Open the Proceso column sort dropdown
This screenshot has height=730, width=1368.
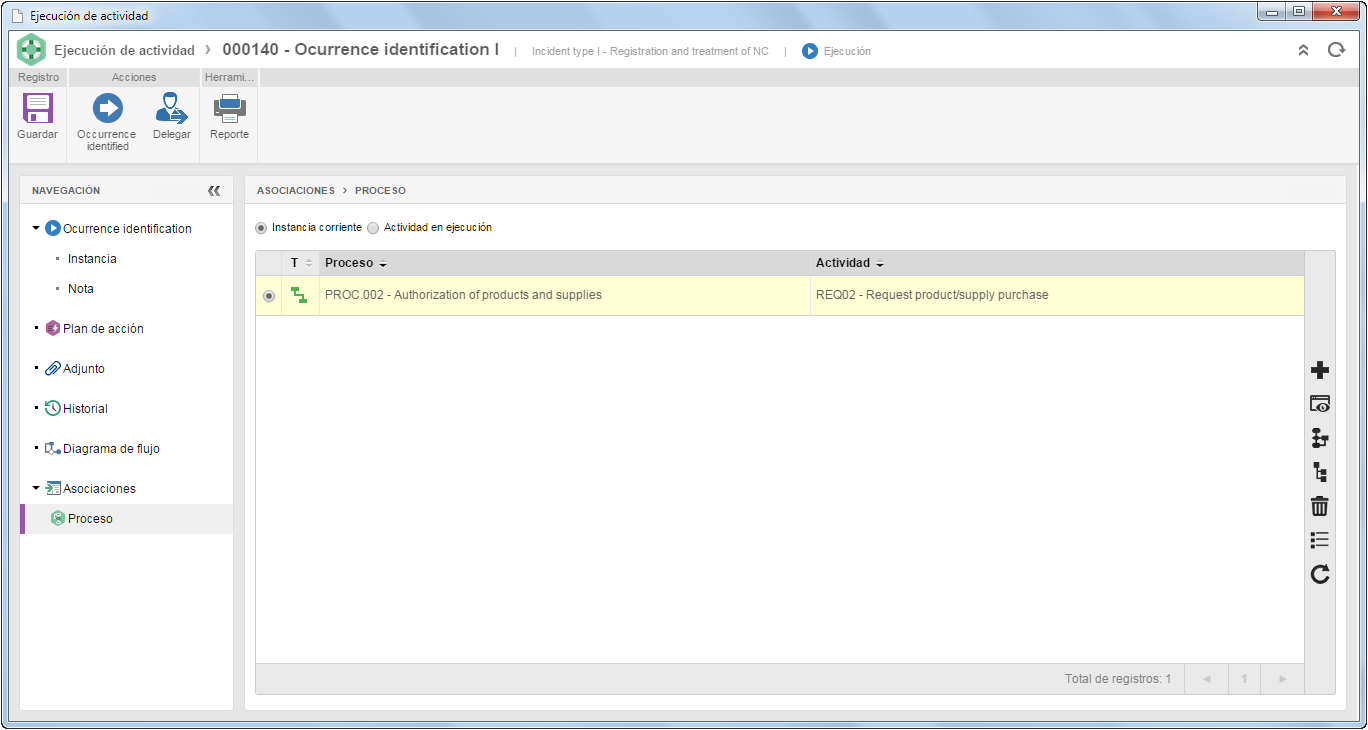383,265
